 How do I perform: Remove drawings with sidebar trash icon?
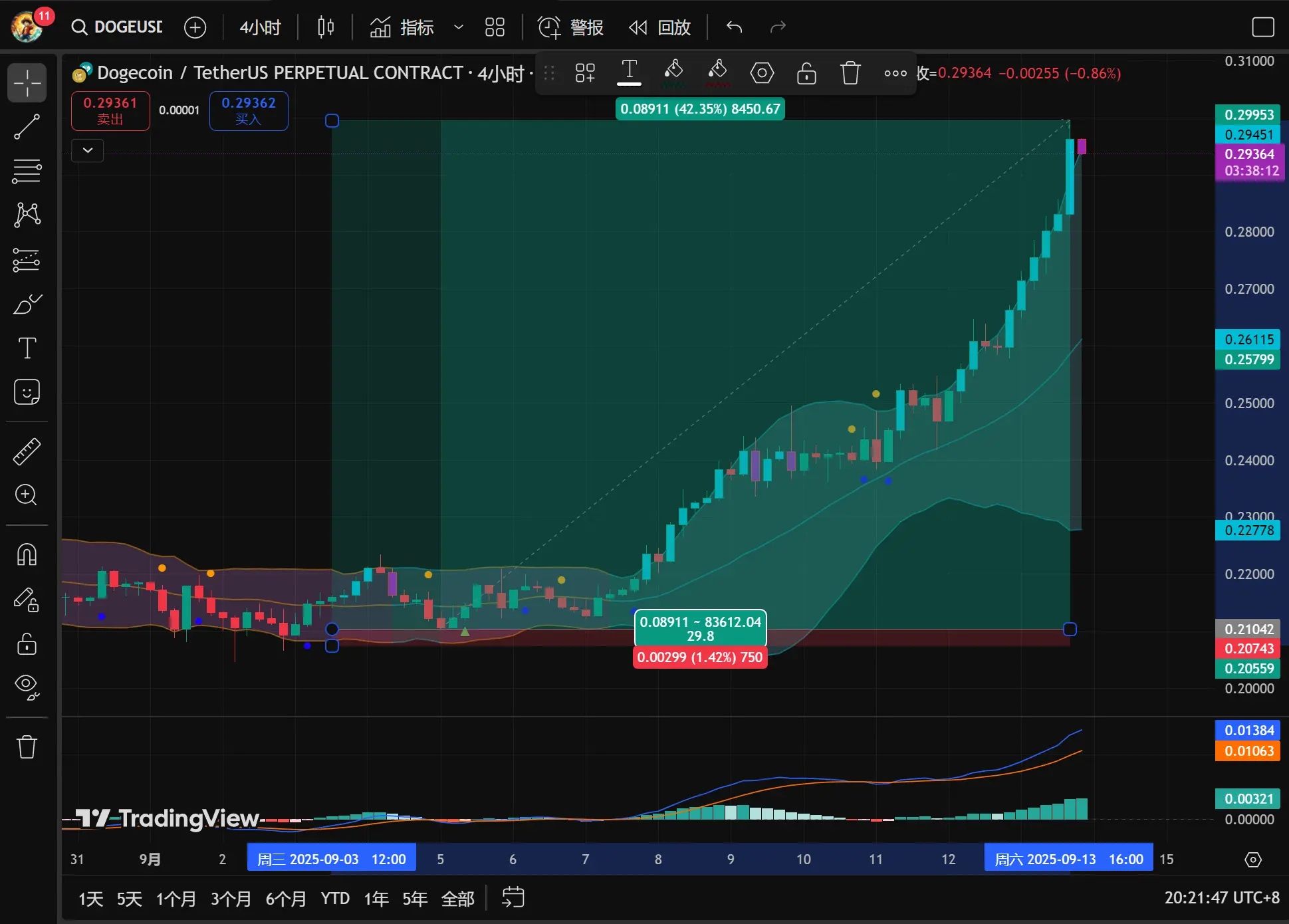click(27, 747)
